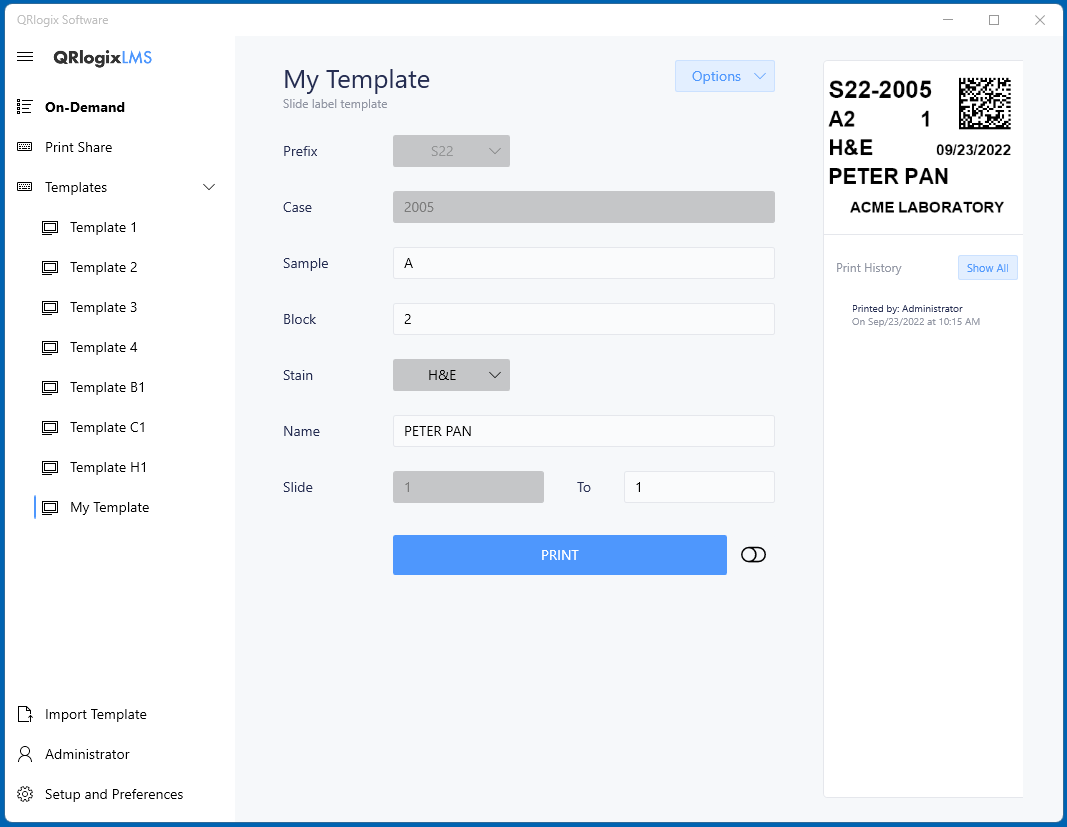Viewport: 1067px width, 827px height.
Task: Select Template 1 in sidebar
Action: (103, 227)
